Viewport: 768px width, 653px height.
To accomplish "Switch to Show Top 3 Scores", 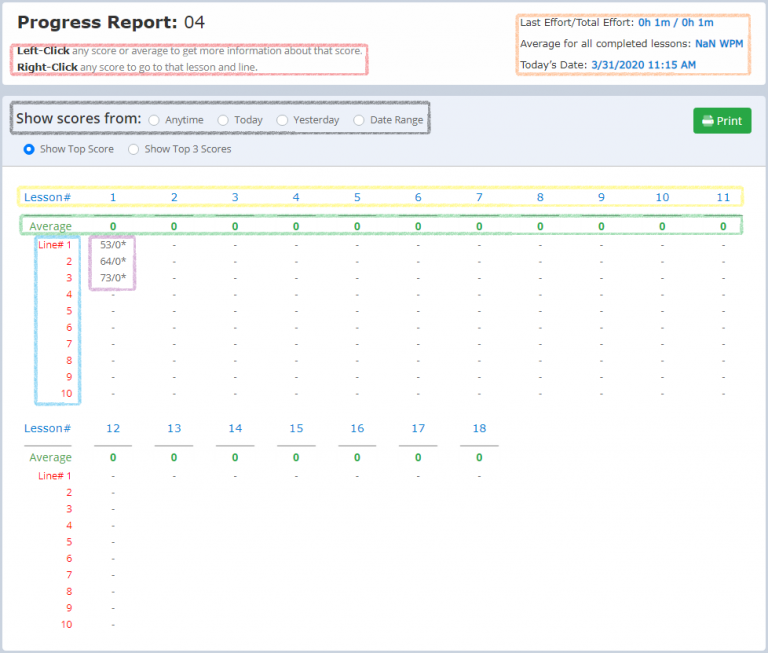I will pos(134,149).
